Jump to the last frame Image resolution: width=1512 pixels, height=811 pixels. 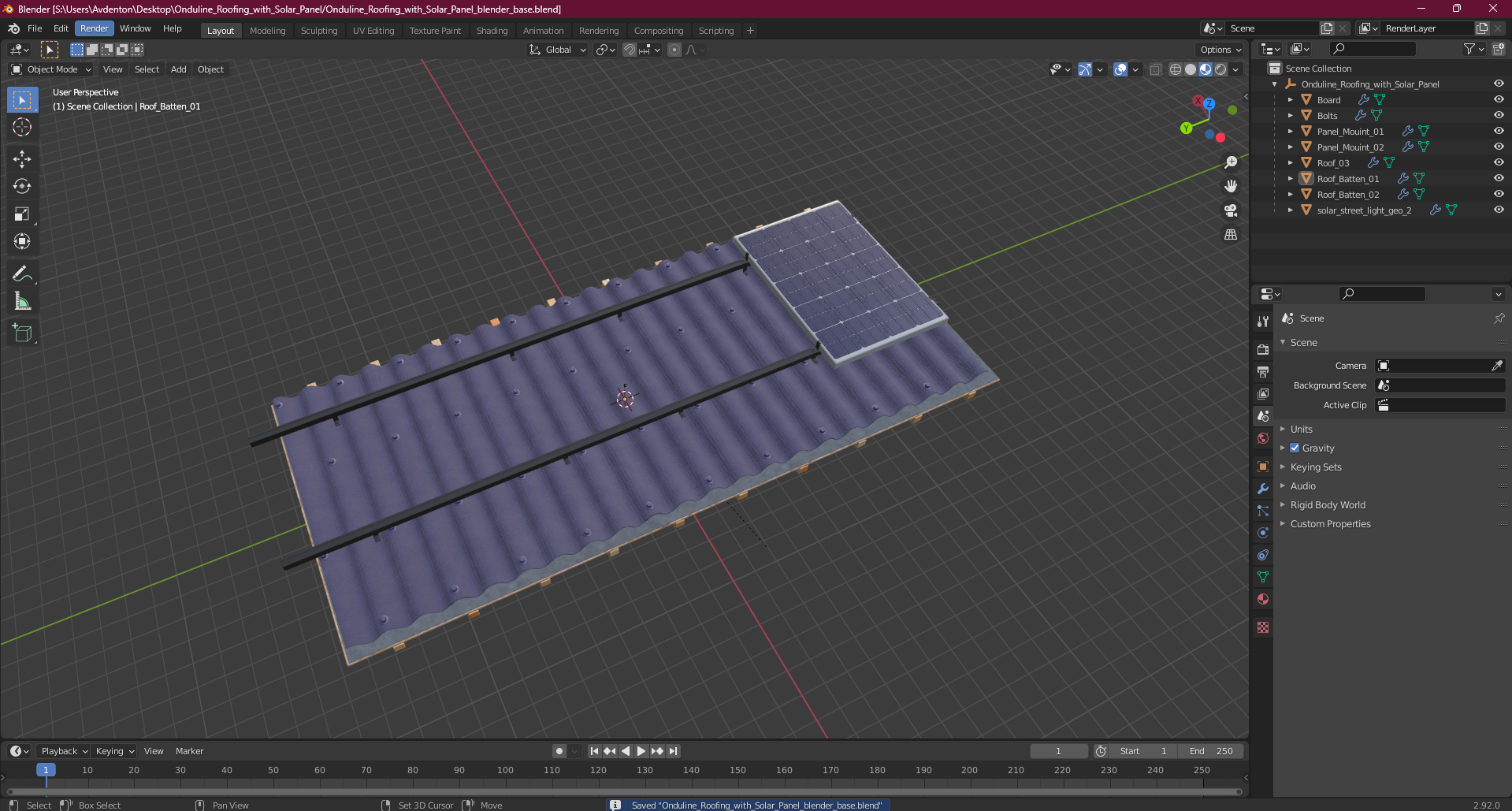pos(673,751)
